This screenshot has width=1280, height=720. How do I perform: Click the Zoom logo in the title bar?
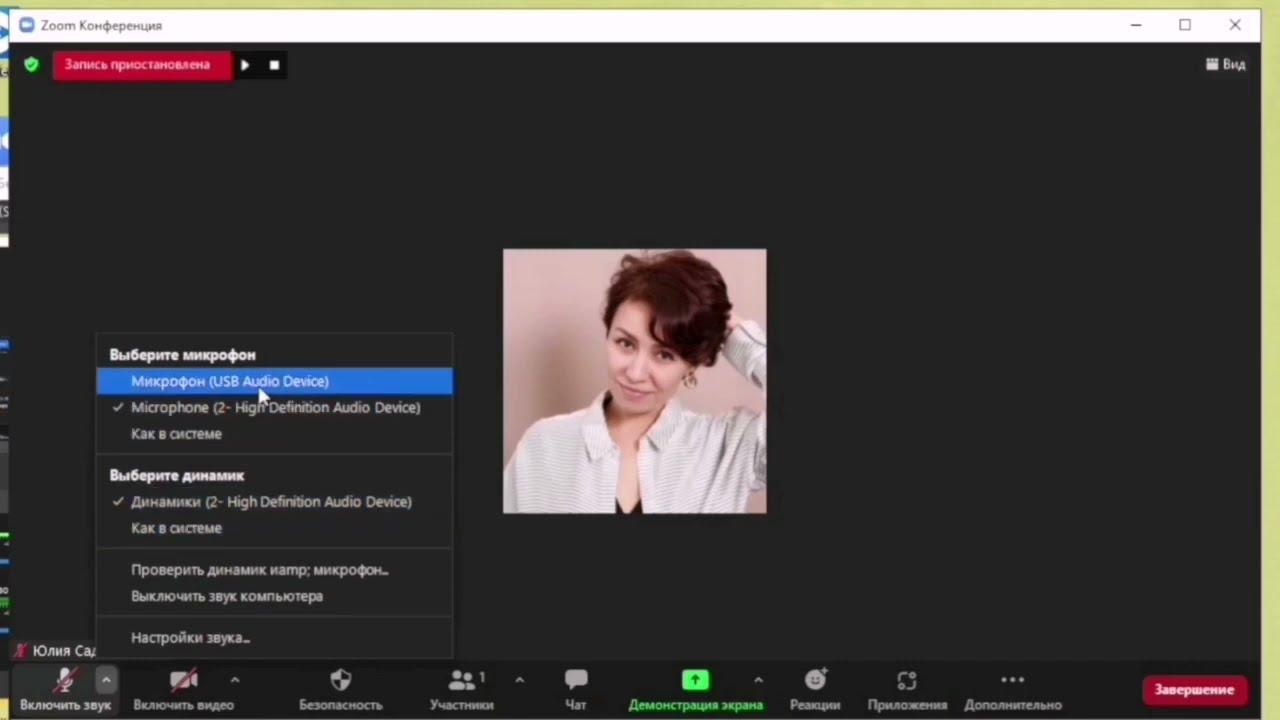[26, 25]
